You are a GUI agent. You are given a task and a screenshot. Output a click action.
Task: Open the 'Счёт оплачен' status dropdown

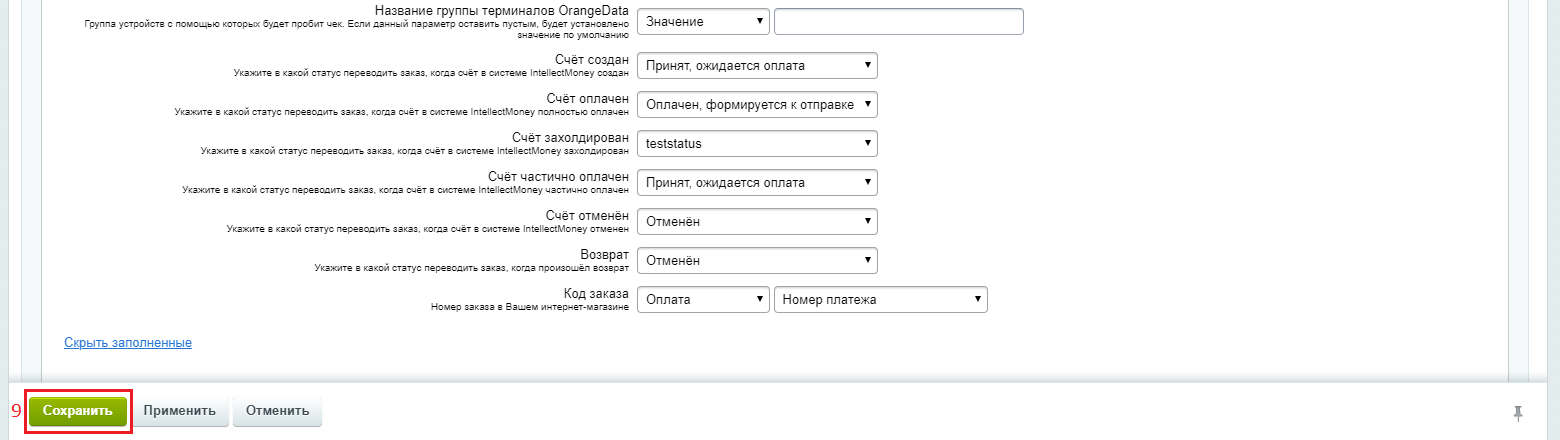(756, 105)
